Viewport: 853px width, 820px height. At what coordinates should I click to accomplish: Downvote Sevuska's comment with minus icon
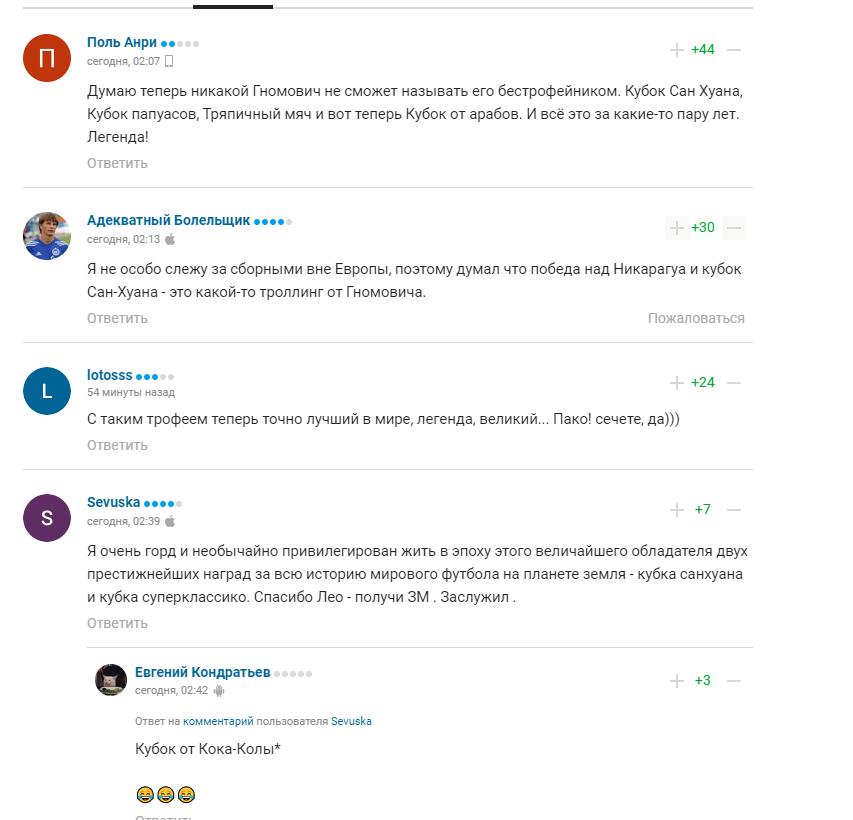(734, 510)
